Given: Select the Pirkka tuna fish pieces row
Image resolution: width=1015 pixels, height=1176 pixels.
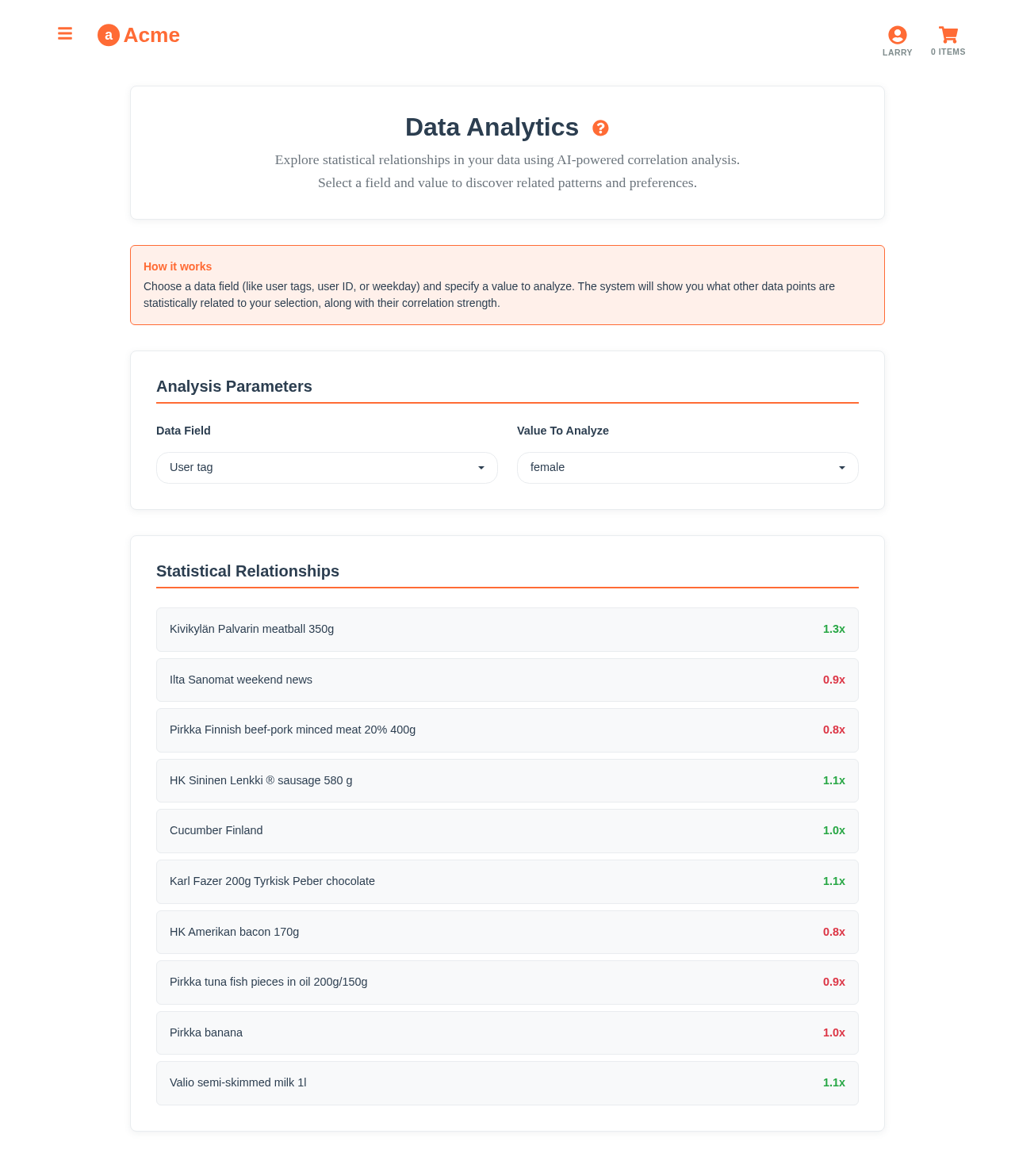Looking at the screenshot, I should click(507, 983).
